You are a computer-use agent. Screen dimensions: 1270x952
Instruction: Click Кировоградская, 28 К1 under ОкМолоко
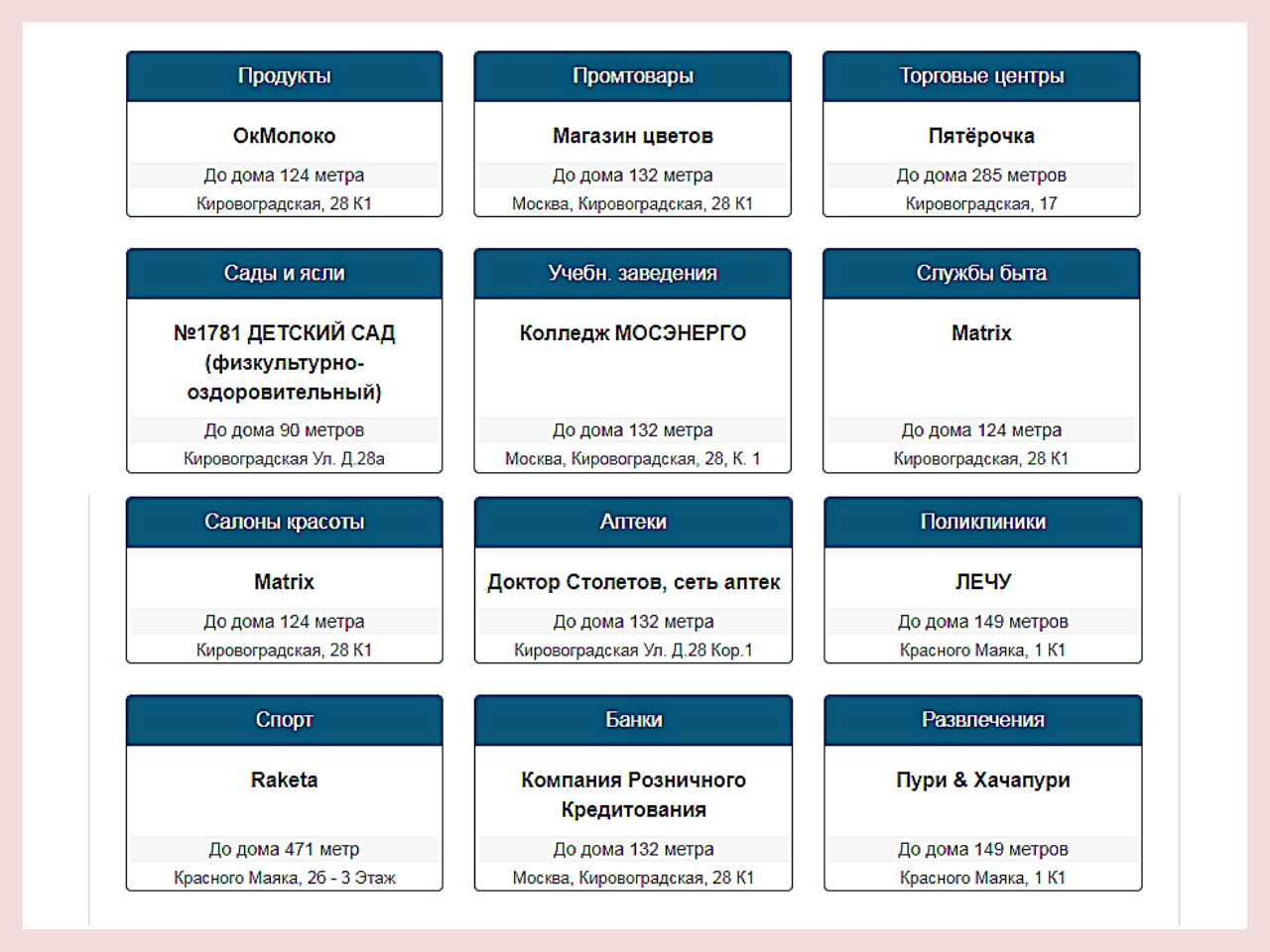(284, 204)
